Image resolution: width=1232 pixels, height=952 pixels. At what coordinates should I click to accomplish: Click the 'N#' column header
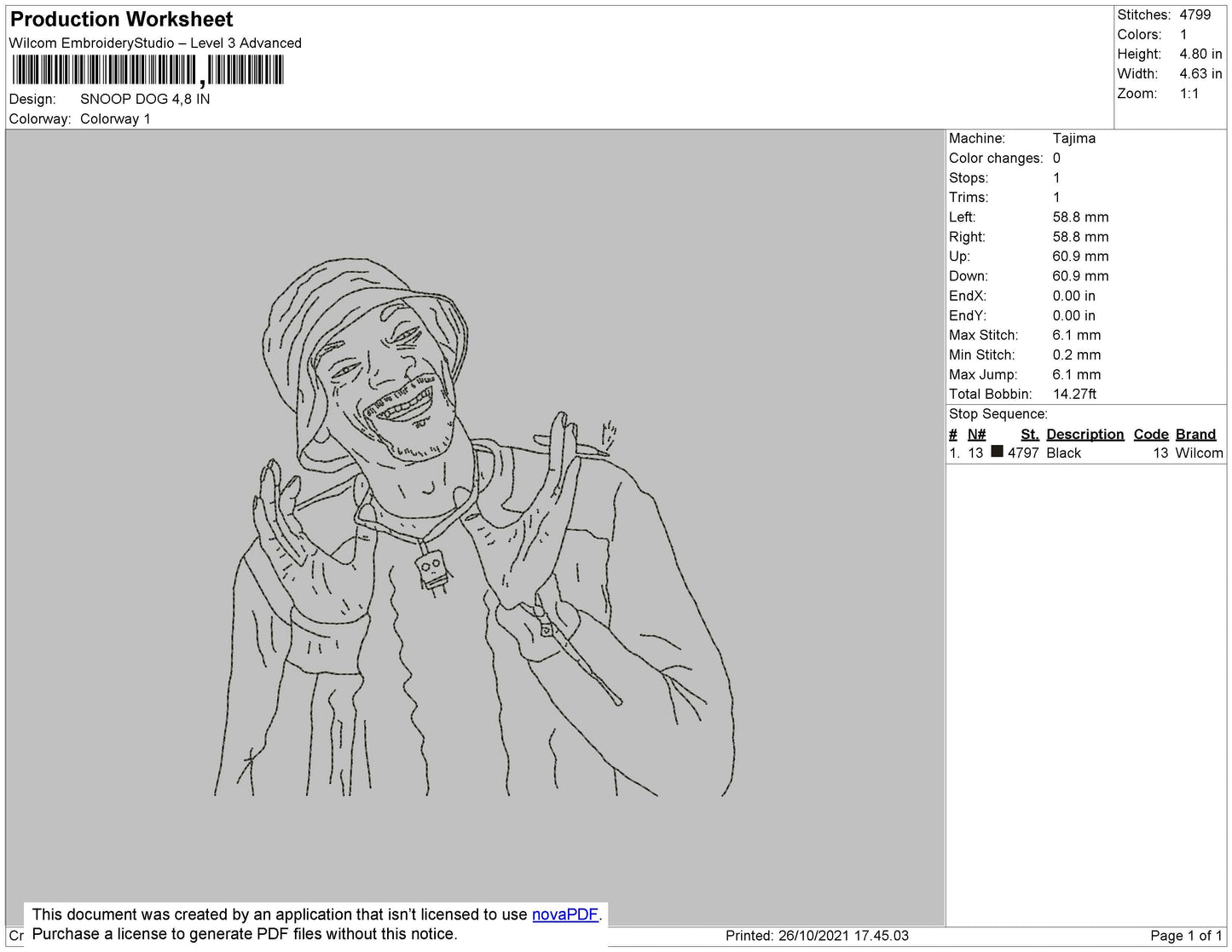coord(977,435)
